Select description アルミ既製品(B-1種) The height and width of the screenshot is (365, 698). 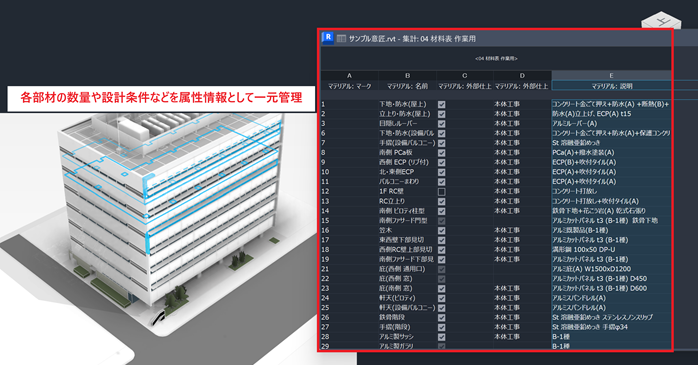pos(611,230)
